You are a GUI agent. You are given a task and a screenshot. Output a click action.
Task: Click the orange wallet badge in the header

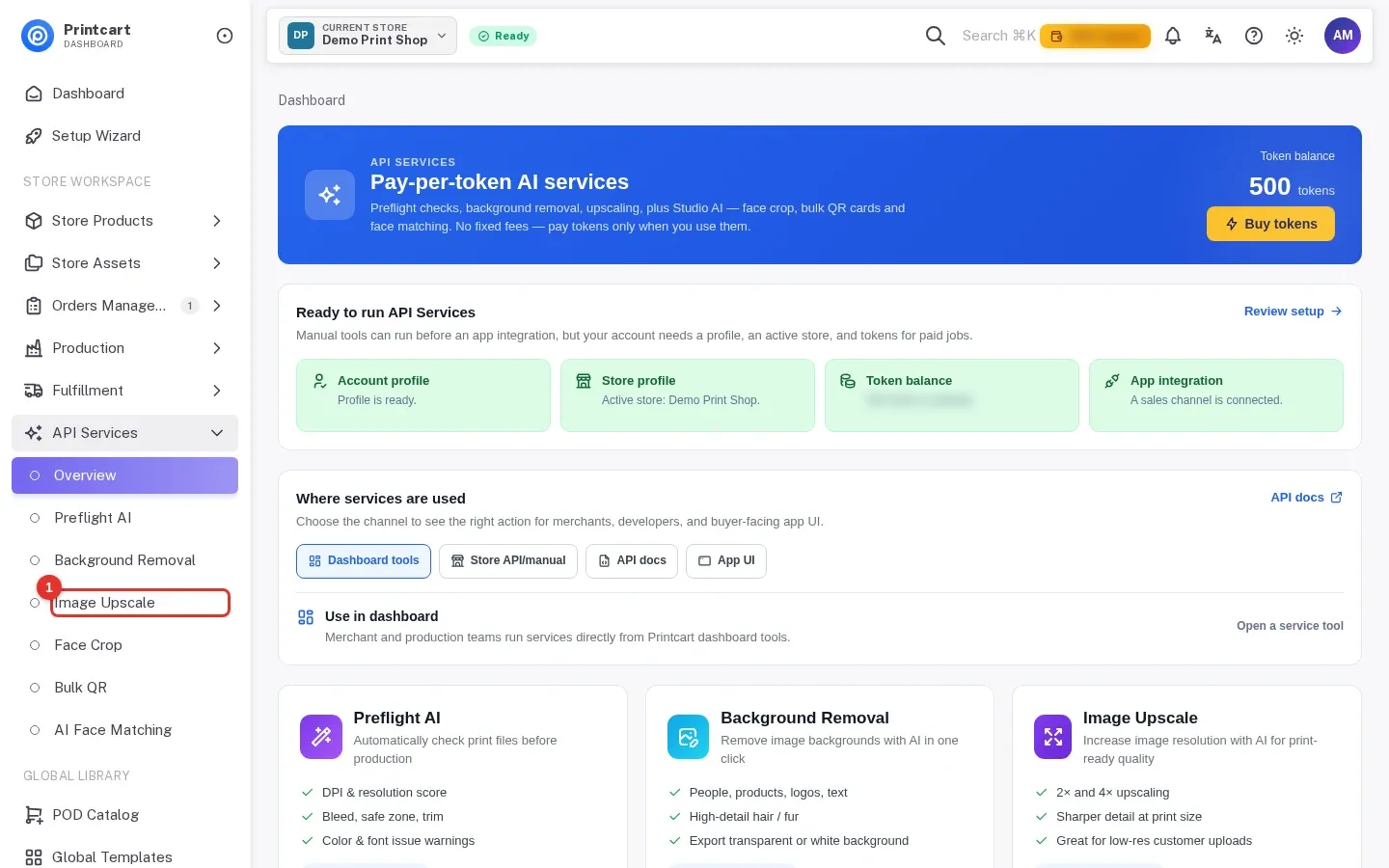pyautogui.click(x=1095, y=36)
